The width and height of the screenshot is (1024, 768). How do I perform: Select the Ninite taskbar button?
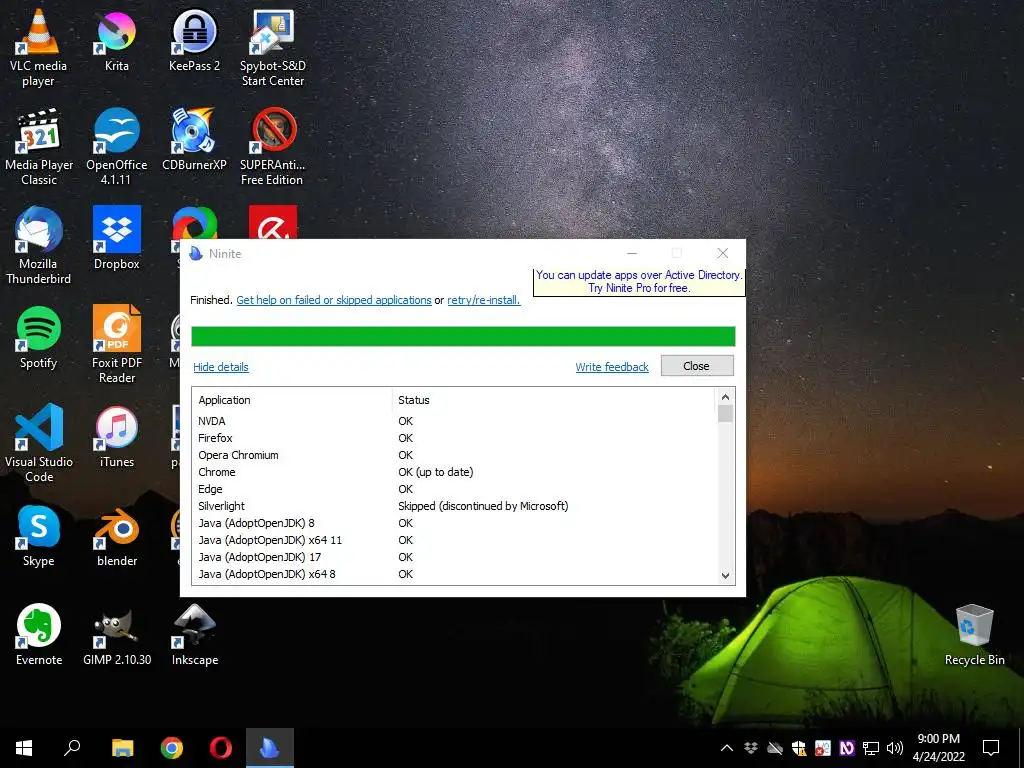pos(270,748)
